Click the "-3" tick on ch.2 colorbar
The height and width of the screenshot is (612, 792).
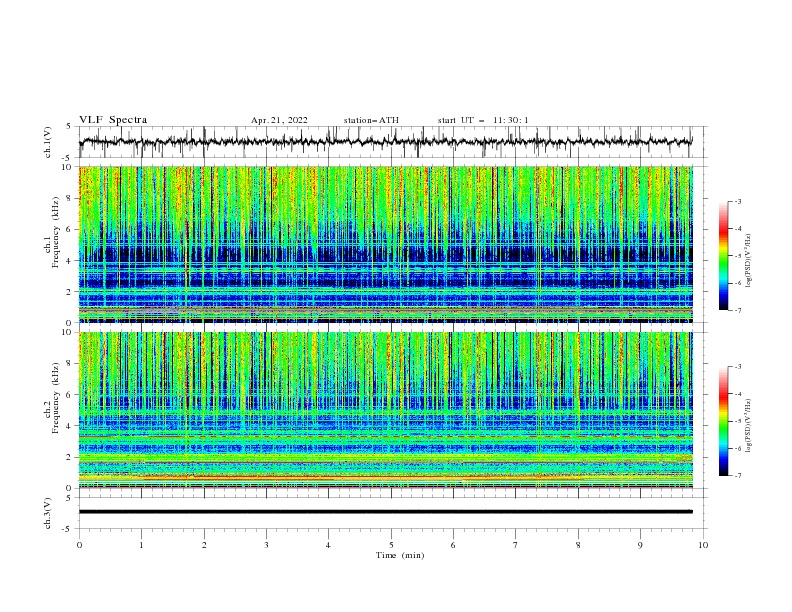pos(738,367)
